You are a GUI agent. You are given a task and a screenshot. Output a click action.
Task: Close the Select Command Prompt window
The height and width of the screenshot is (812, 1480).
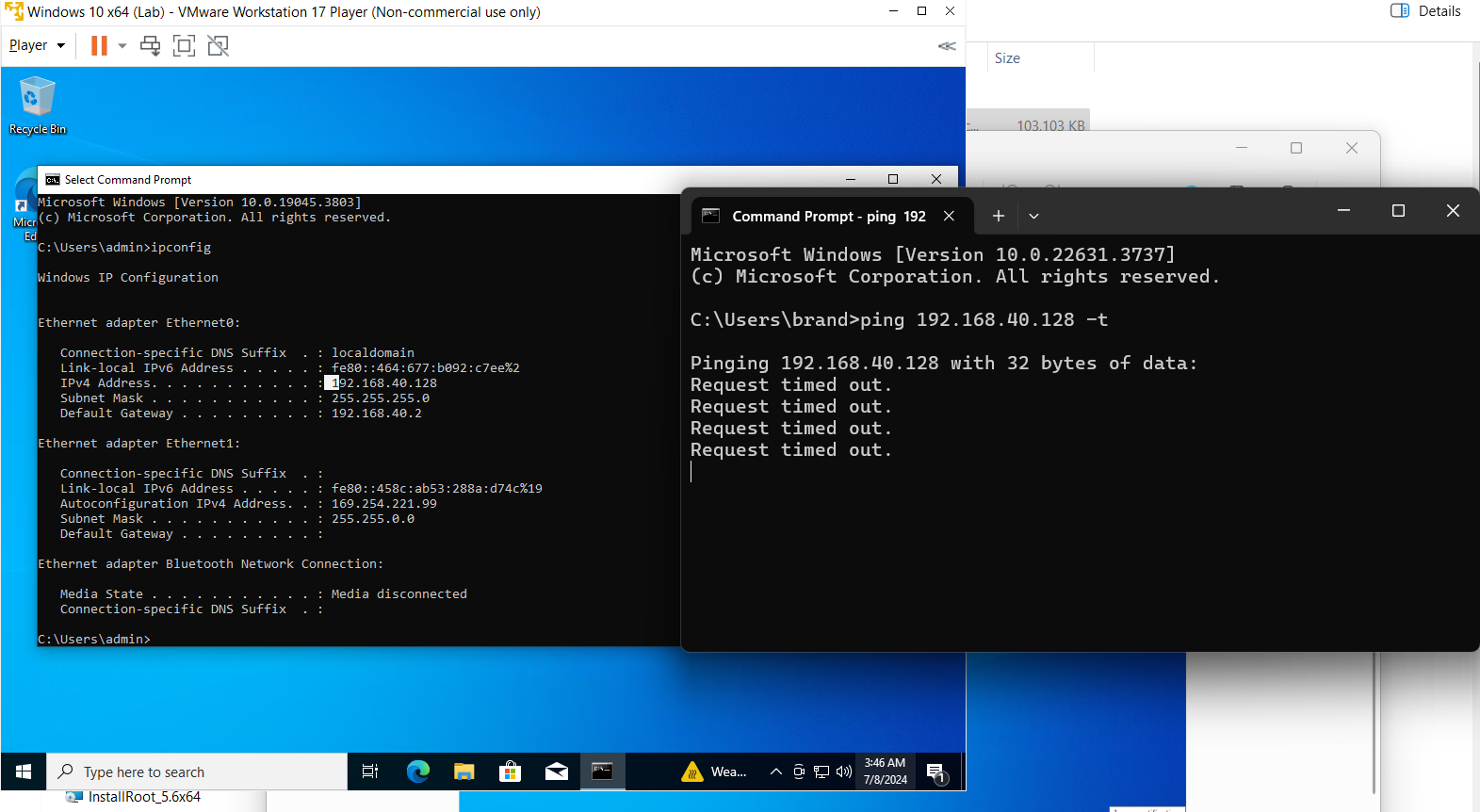click(x=936, y=179)
